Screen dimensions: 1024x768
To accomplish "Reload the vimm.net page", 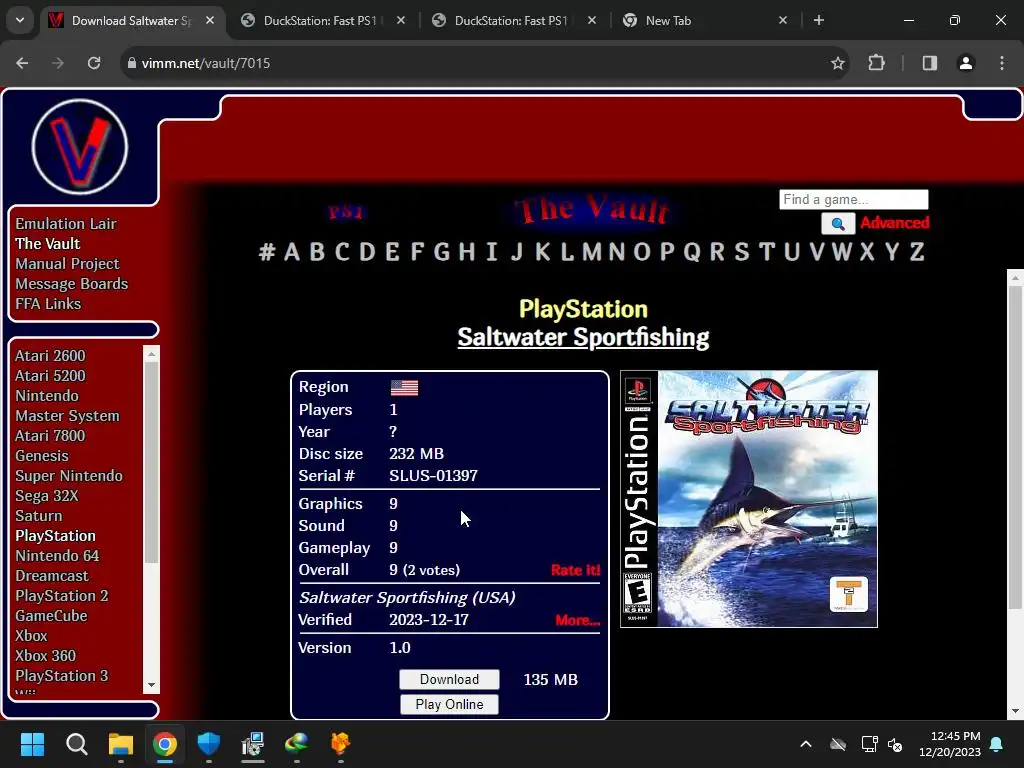I will coord(94,63).
